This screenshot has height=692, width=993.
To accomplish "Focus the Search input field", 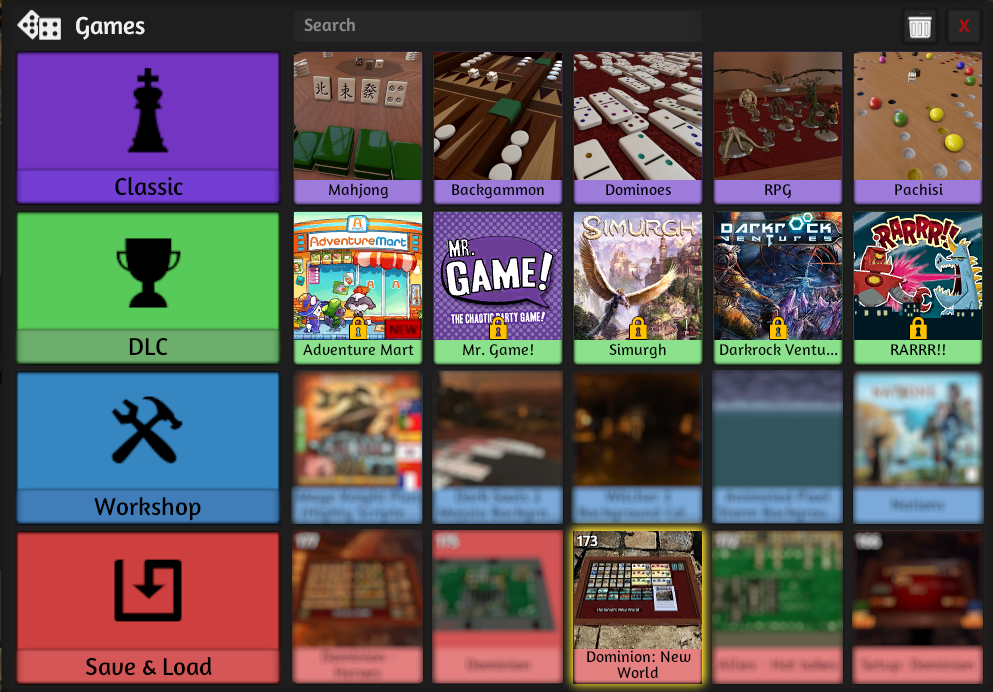I will click(498, 25).
